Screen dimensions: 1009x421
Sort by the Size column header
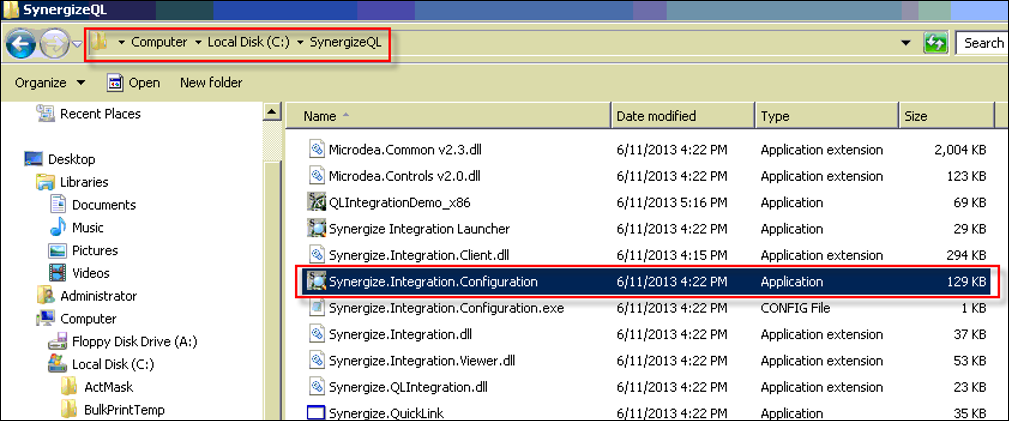945,116
